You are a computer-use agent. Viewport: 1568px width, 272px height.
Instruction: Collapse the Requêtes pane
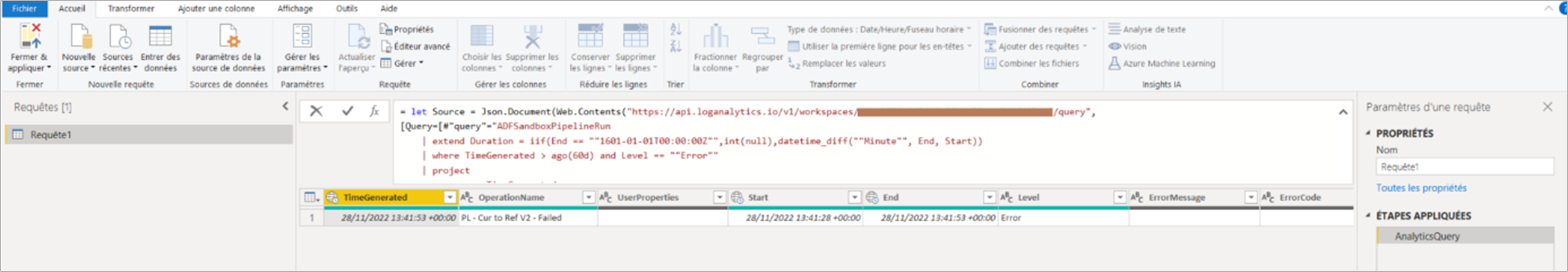click(286, 106)
